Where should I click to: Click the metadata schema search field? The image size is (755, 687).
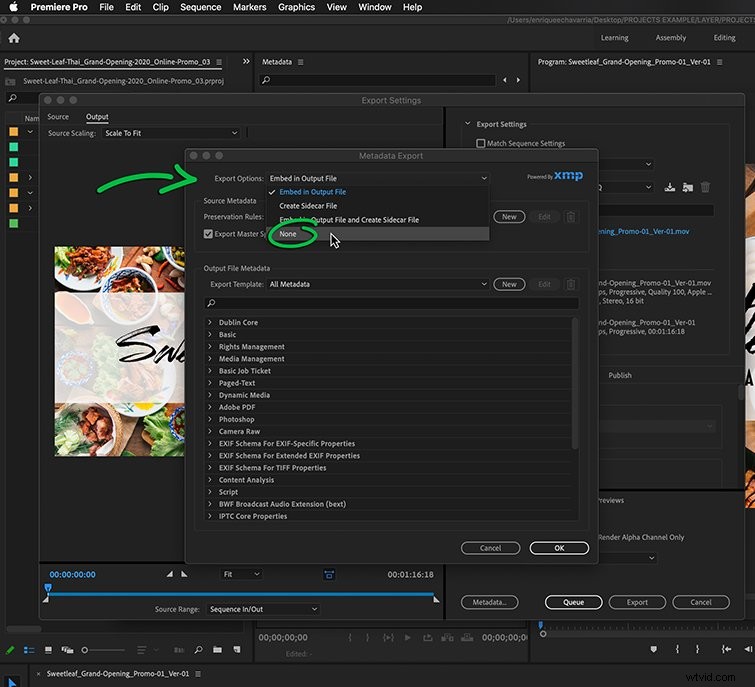[391, 303]
